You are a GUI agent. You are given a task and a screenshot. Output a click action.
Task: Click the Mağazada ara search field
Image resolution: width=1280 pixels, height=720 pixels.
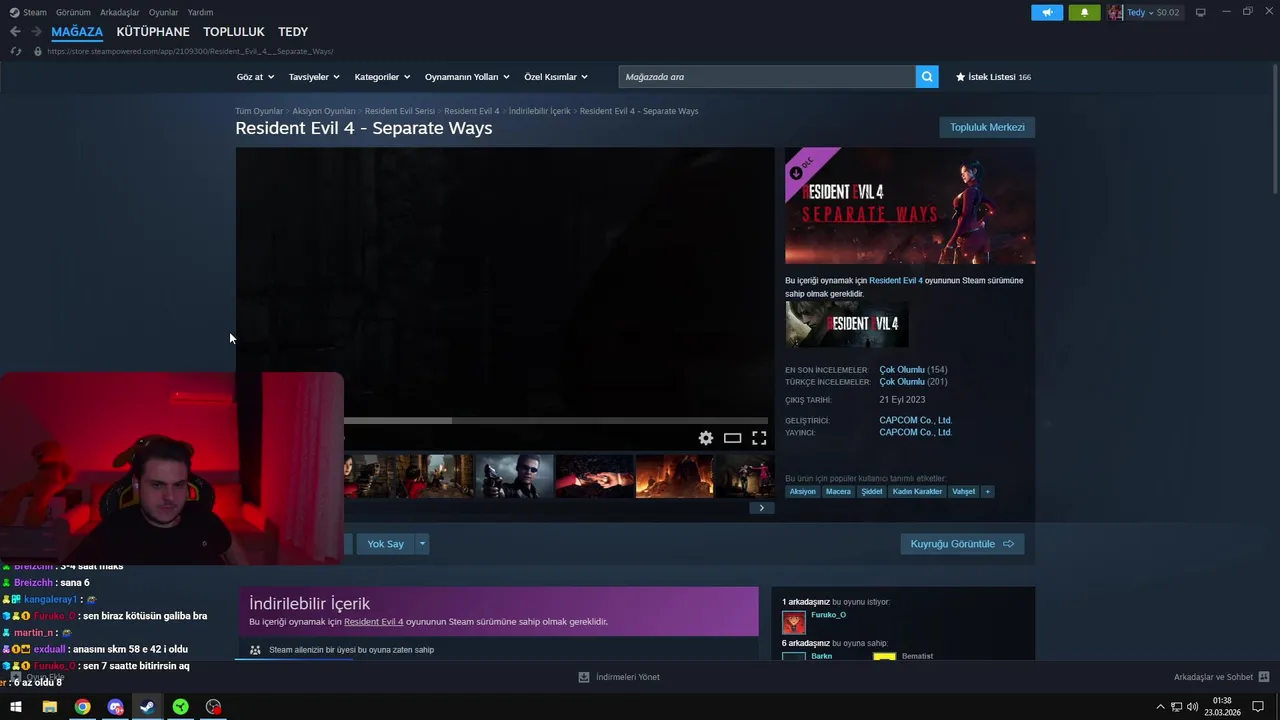click(767, 77)
